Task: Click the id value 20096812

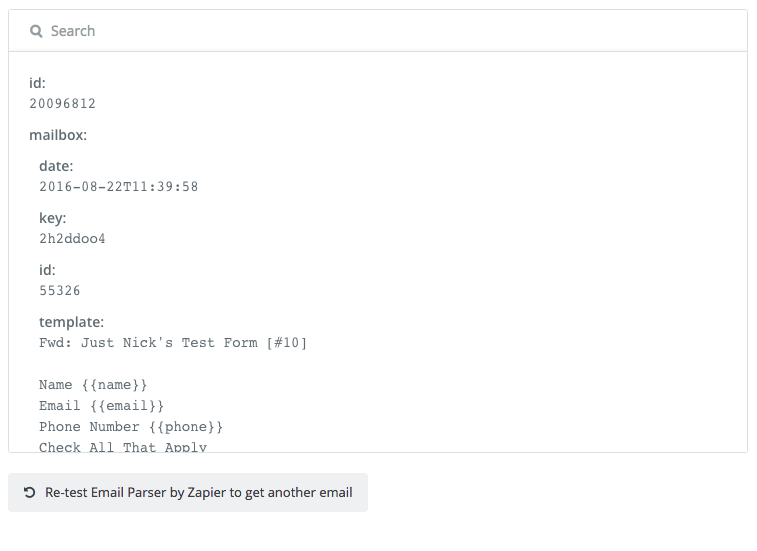Action: point(62,104)
